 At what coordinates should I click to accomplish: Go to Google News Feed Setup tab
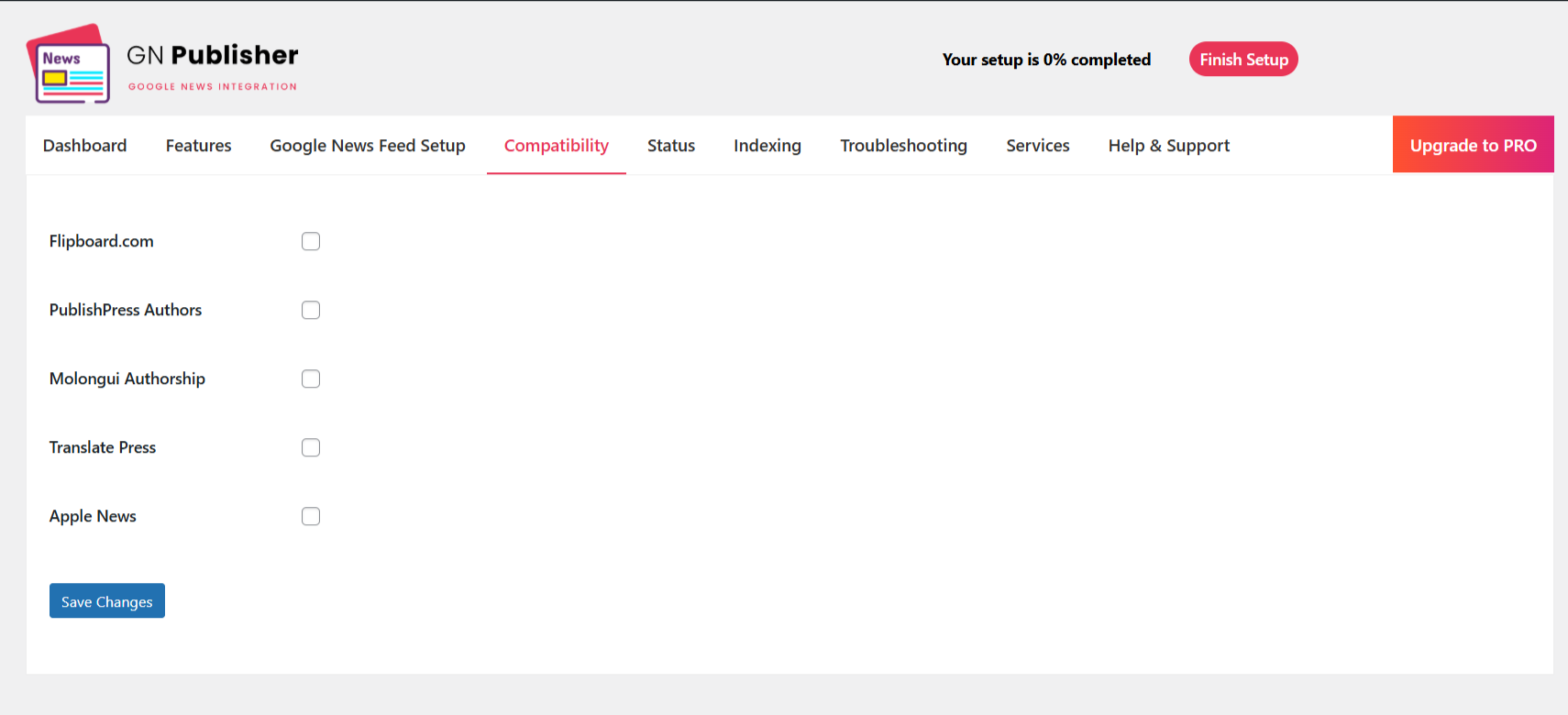(368, 146)
